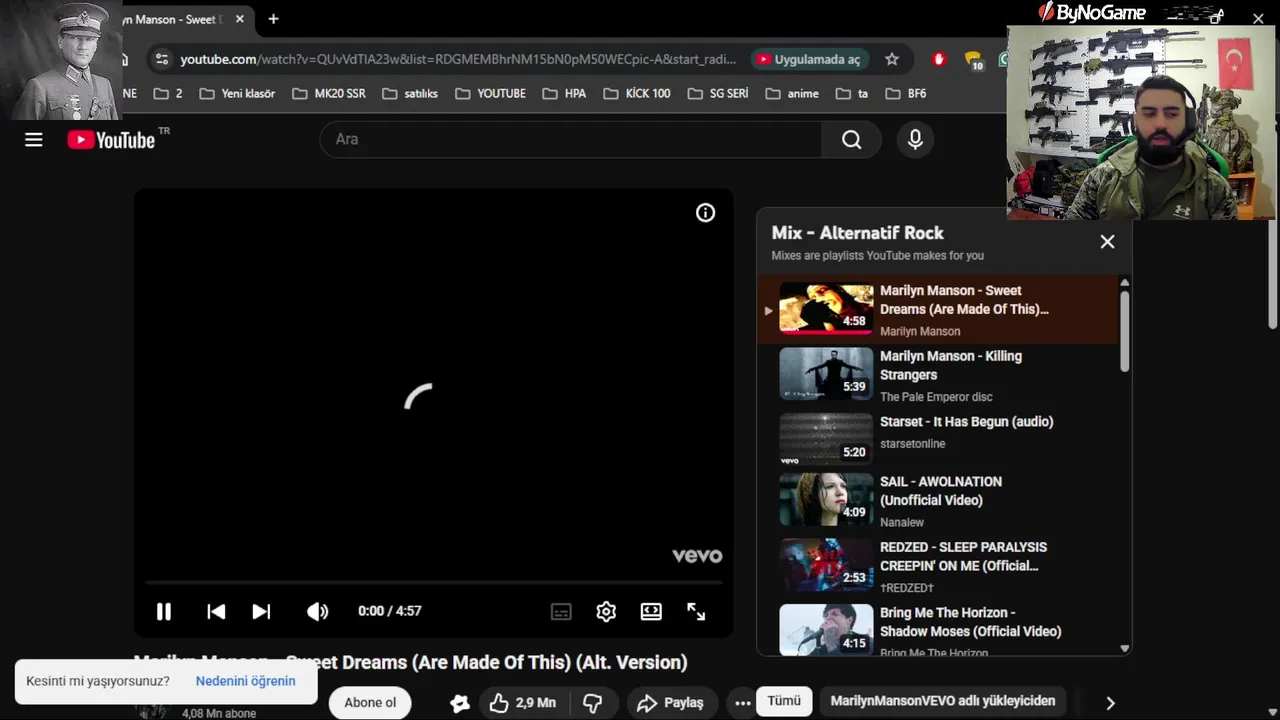The image size is (1280, 720).
Task: Click the magnifier search button
Action: click(x=851, y=140)
